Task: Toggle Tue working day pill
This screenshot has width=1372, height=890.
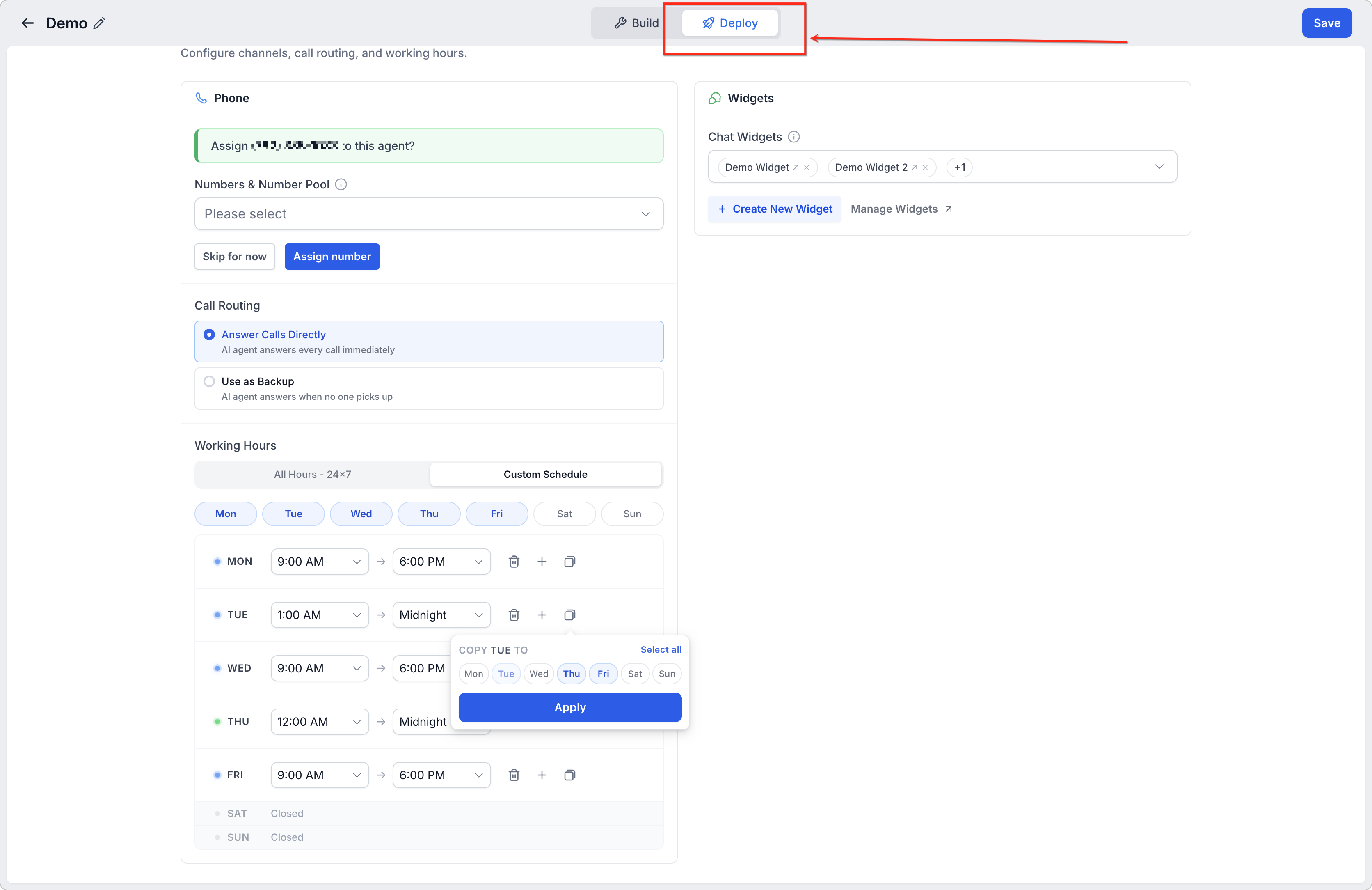Action: [x=293, y=514]
